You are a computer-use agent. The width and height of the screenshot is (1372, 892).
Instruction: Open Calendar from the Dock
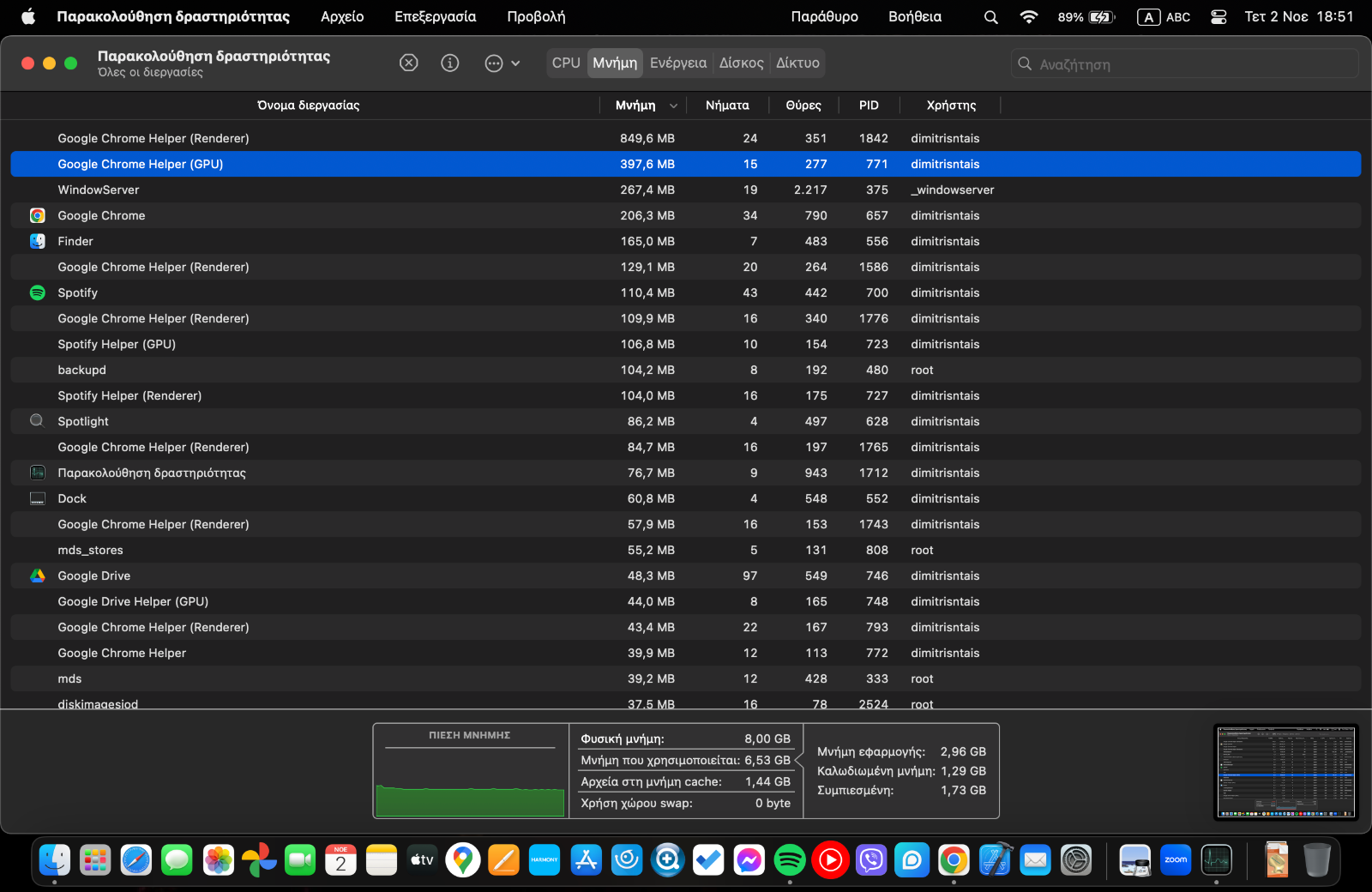tap(341, 859)
